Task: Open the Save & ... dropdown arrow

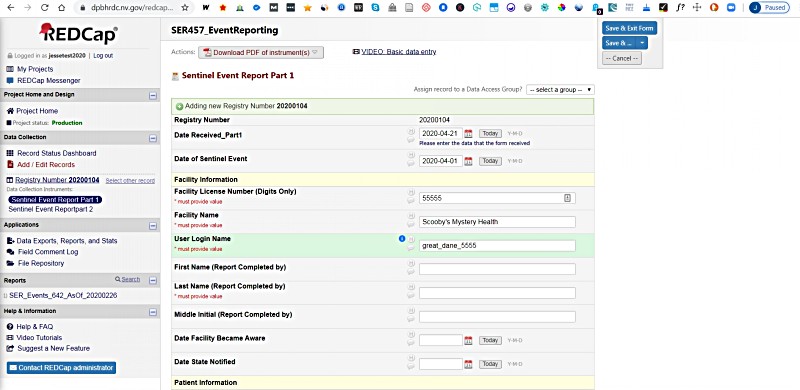Action: pyautogui.click(x=642, y=43)
